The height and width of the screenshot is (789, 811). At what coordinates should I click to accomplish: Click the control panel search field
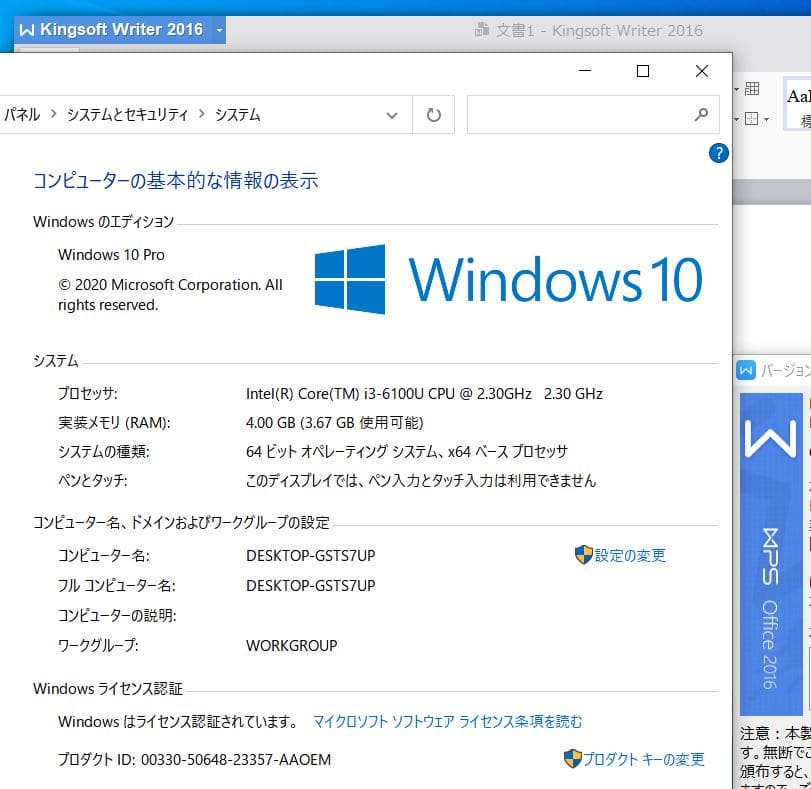[x=593, y=114]
